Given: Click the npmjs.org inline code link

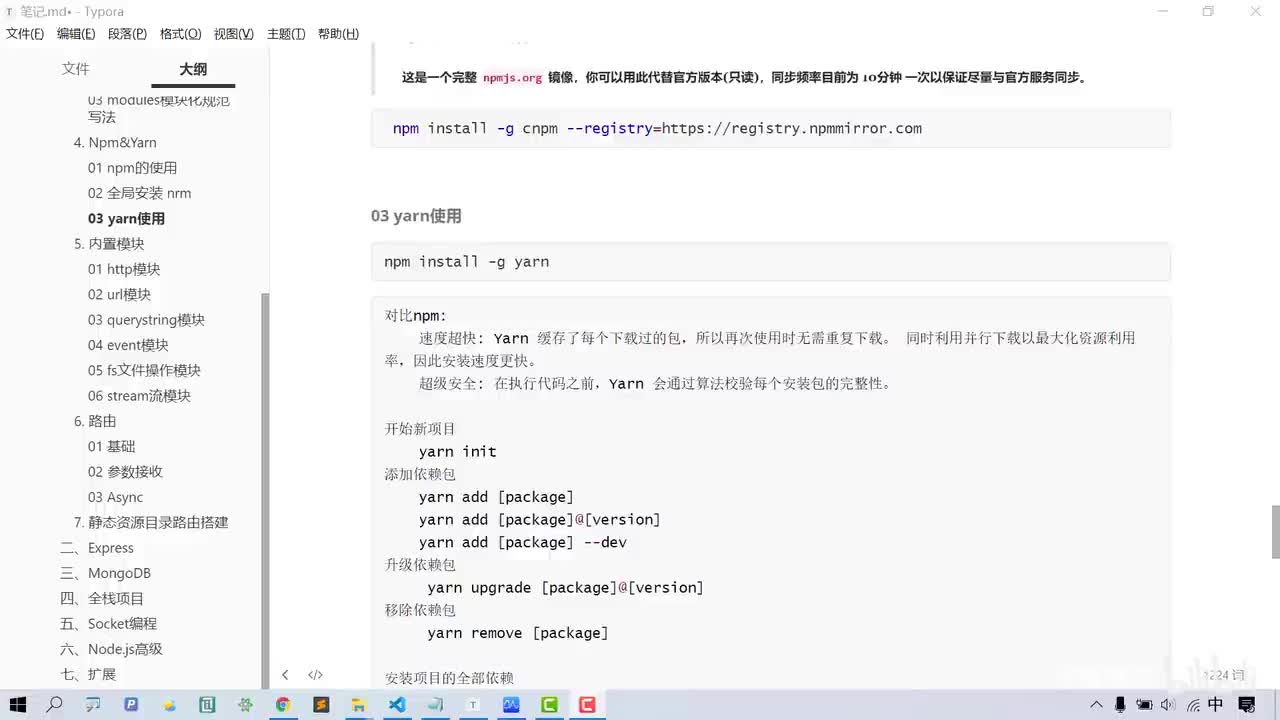Looking at the screenshot, I should tap(512, 77).
